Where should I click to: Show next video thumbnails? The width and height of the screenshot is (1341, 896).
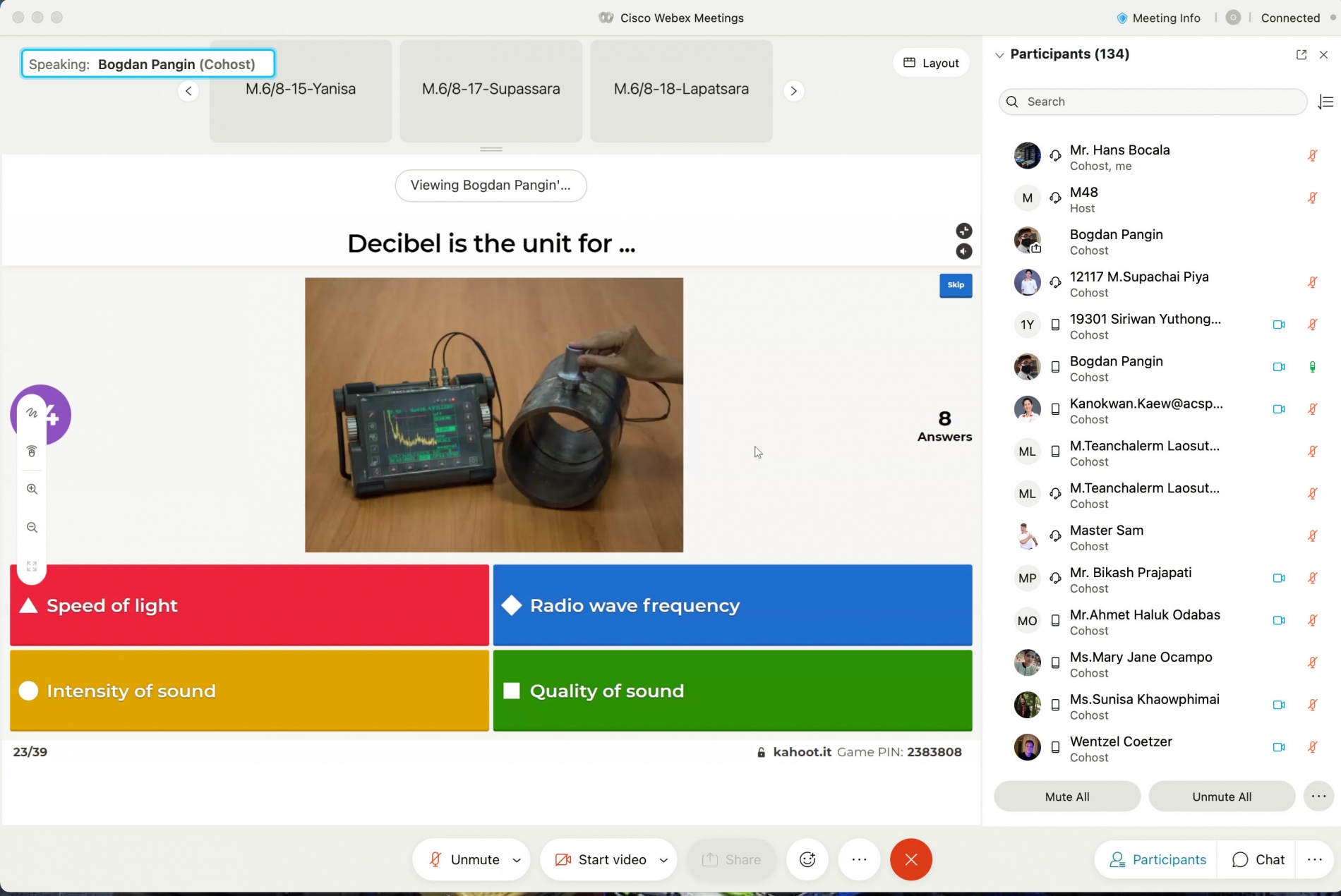793,91
